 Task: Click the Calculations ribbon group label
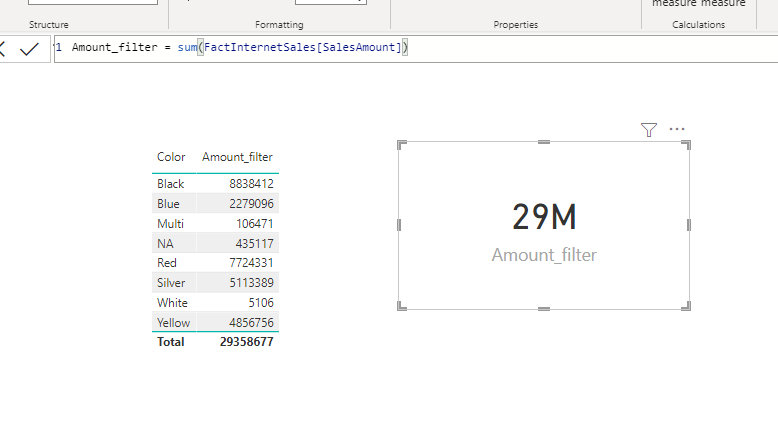(699, 24)
